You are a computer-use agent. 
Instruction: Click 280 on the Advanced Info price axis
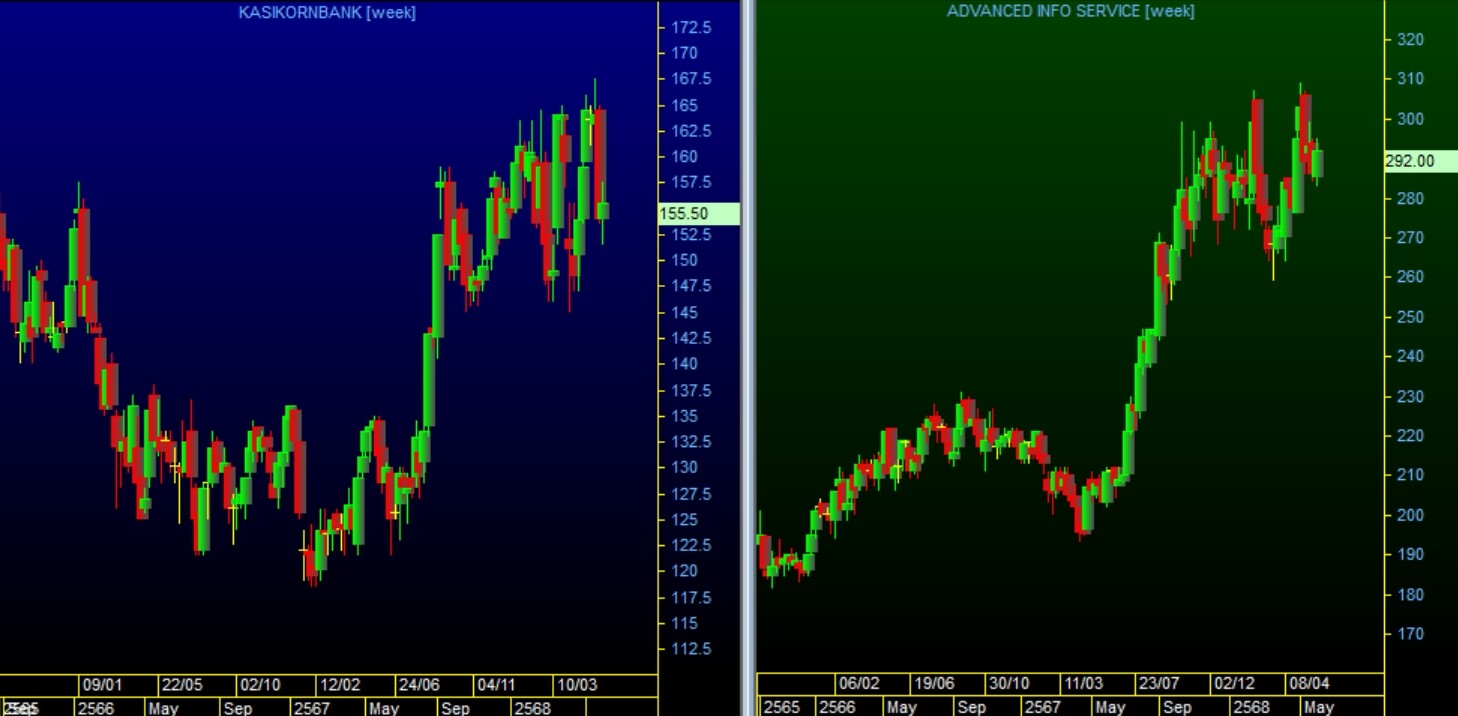(1410, 198)
